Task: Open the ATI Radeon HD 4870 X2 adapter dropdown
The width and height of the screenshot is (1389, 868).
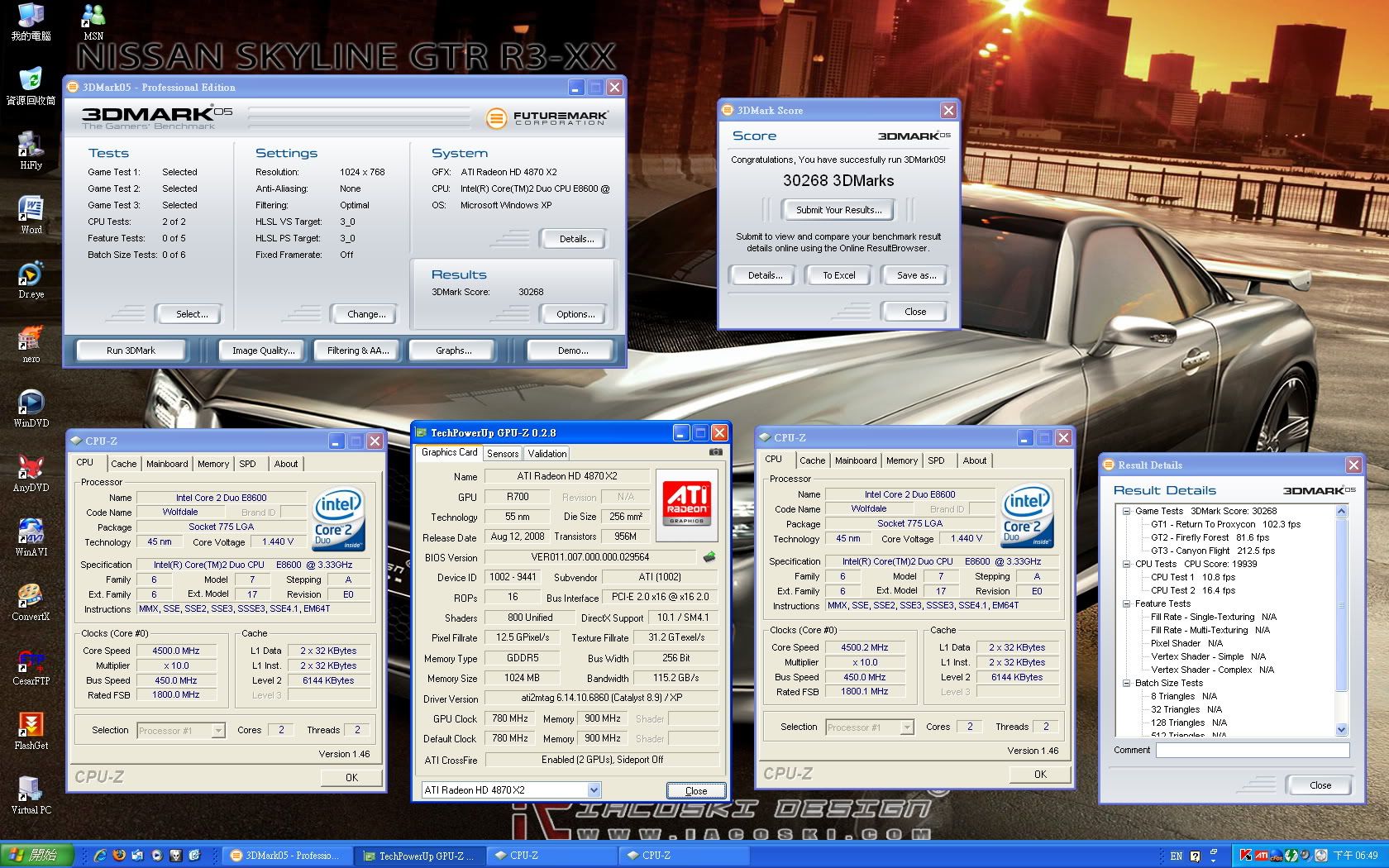Action: tap(594, 789)
